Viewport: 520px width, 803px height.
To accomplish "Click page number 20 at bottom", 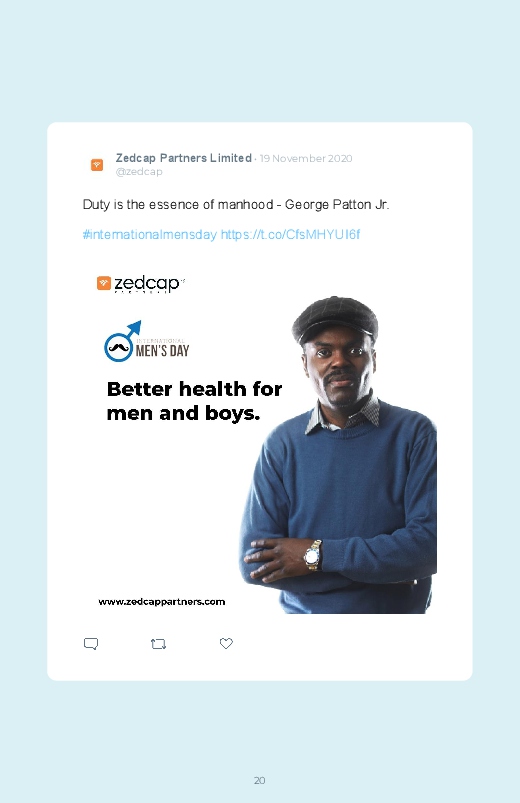I will point(260,780).
